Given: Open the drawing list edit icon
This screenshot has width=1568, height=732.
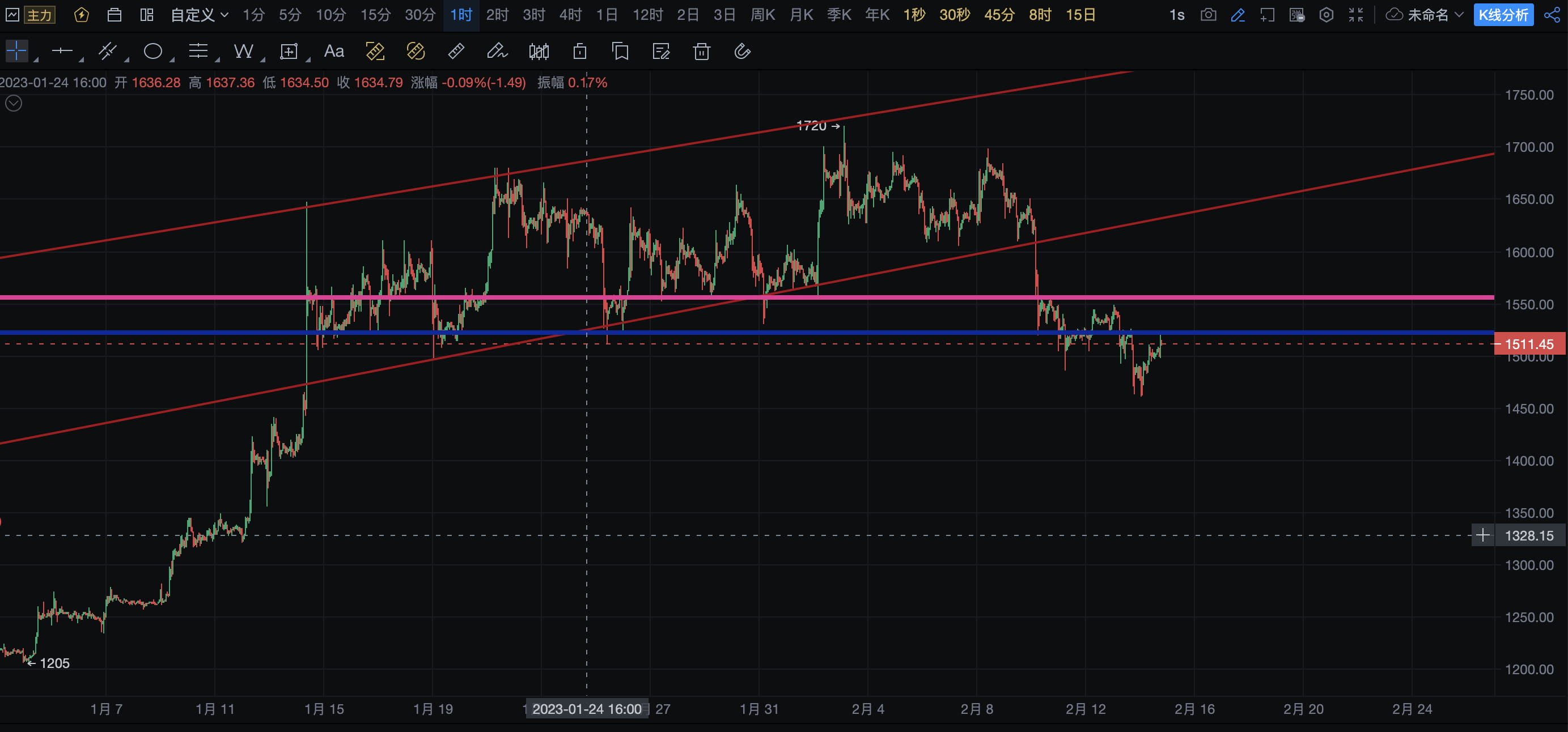Looking at the screenshot, I should click(661, 51).
